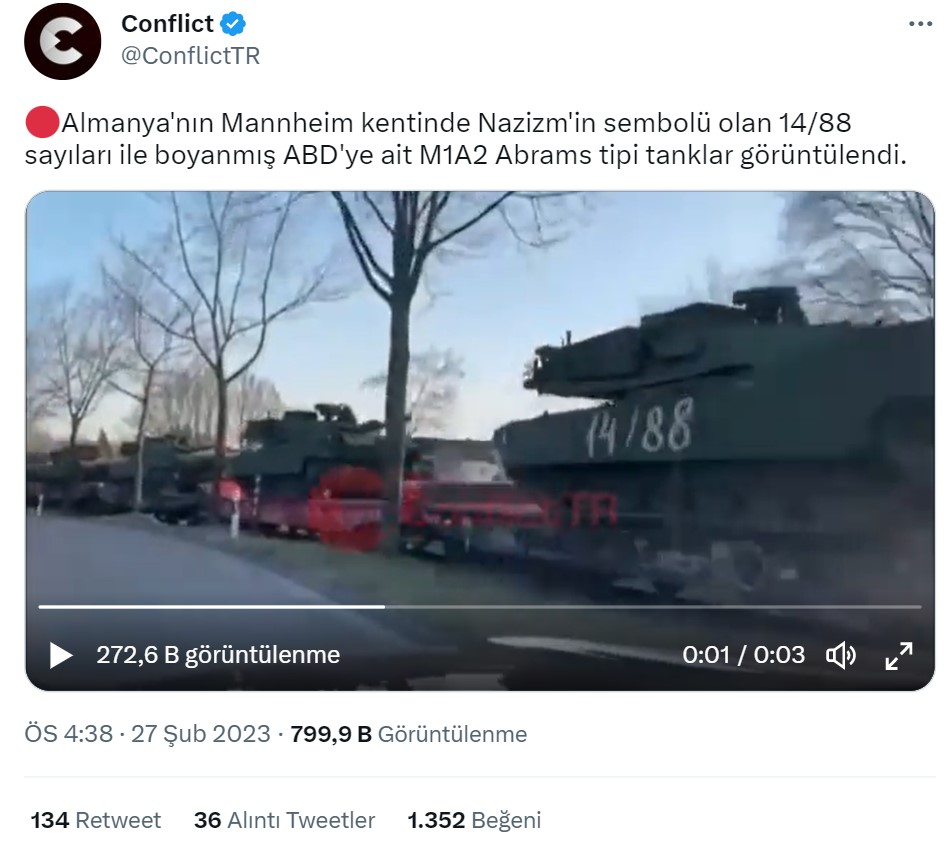950x847 pixels.
Task: Open the Conflict profile avatar
Action: pos(62,41)
